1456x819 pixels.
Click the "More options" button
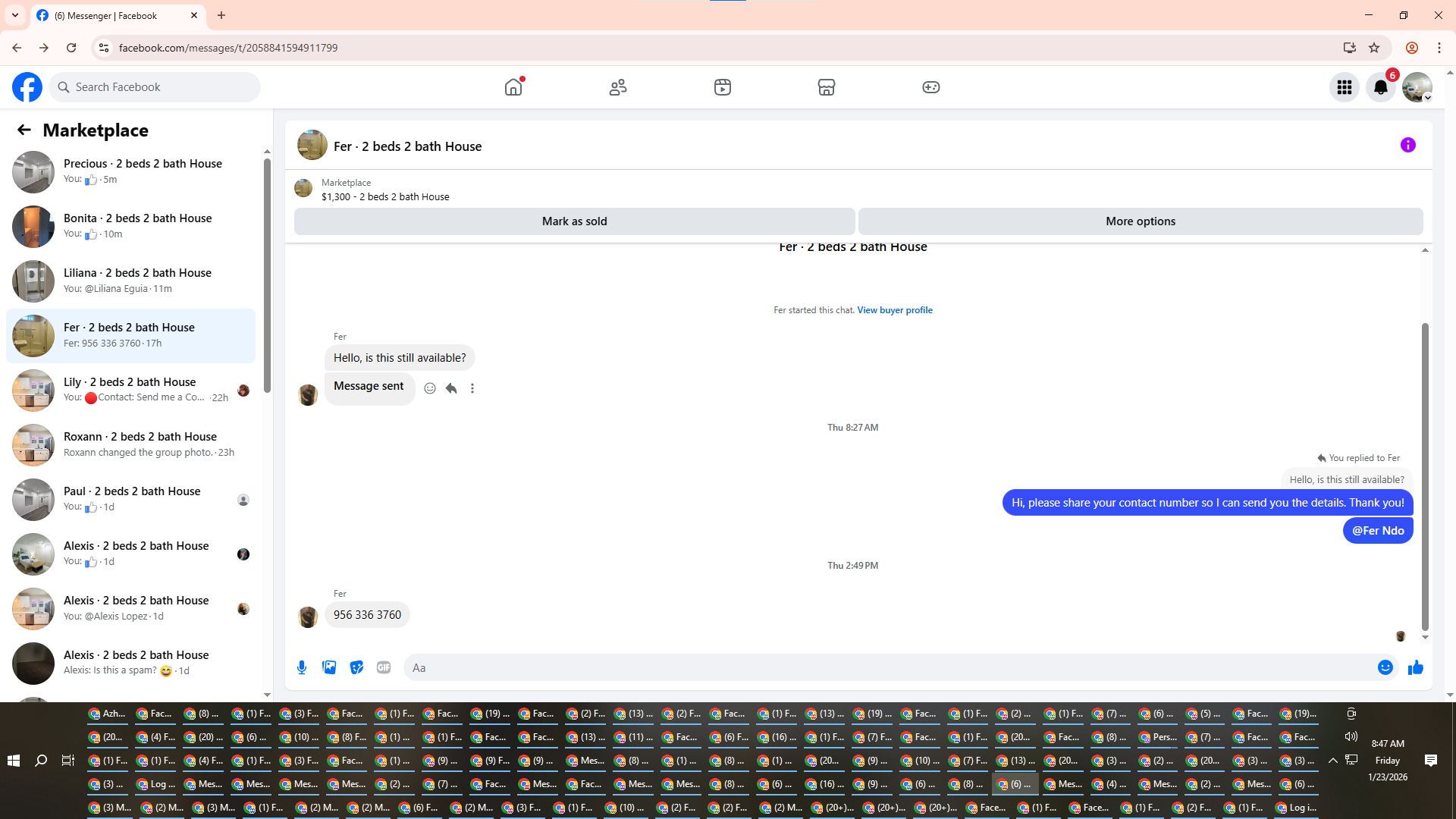point(1140,221)
